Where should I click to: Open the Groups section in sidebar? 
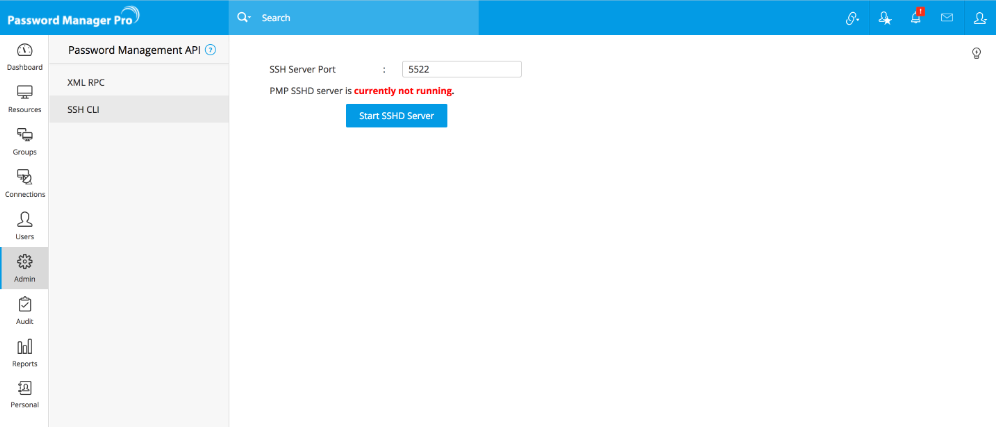pyautogui.click(x=24, y=141)
